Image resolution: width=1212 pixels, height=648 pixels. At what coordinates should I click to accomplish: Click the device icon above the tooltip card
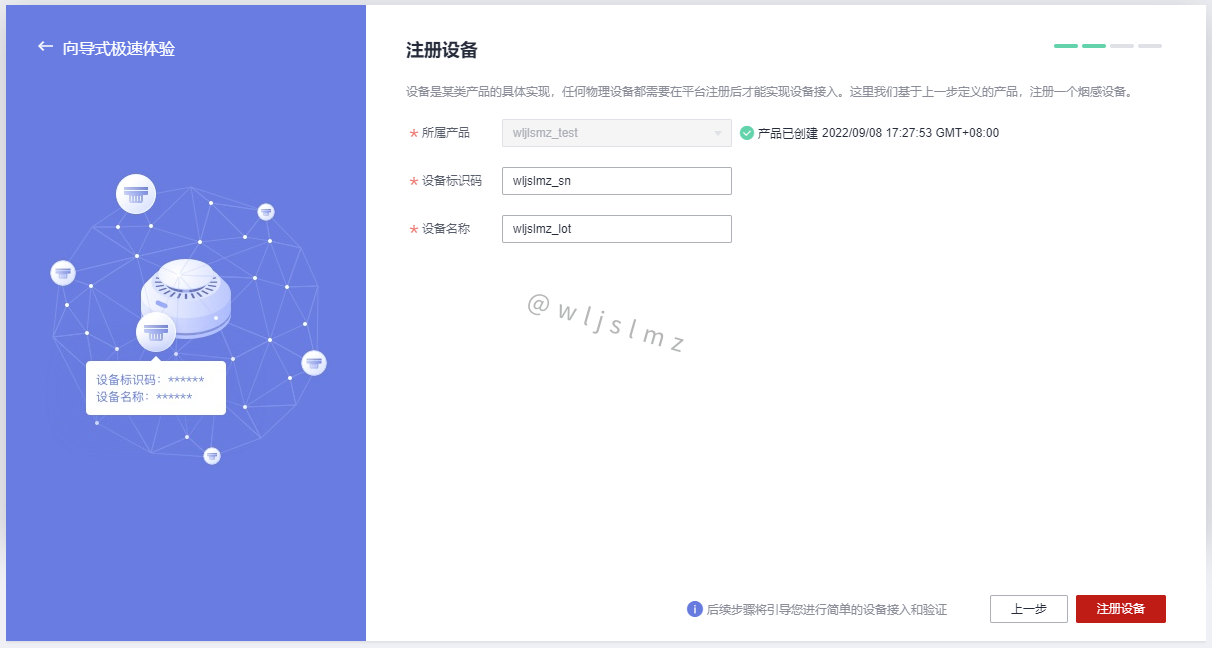[x=156, y=332]
